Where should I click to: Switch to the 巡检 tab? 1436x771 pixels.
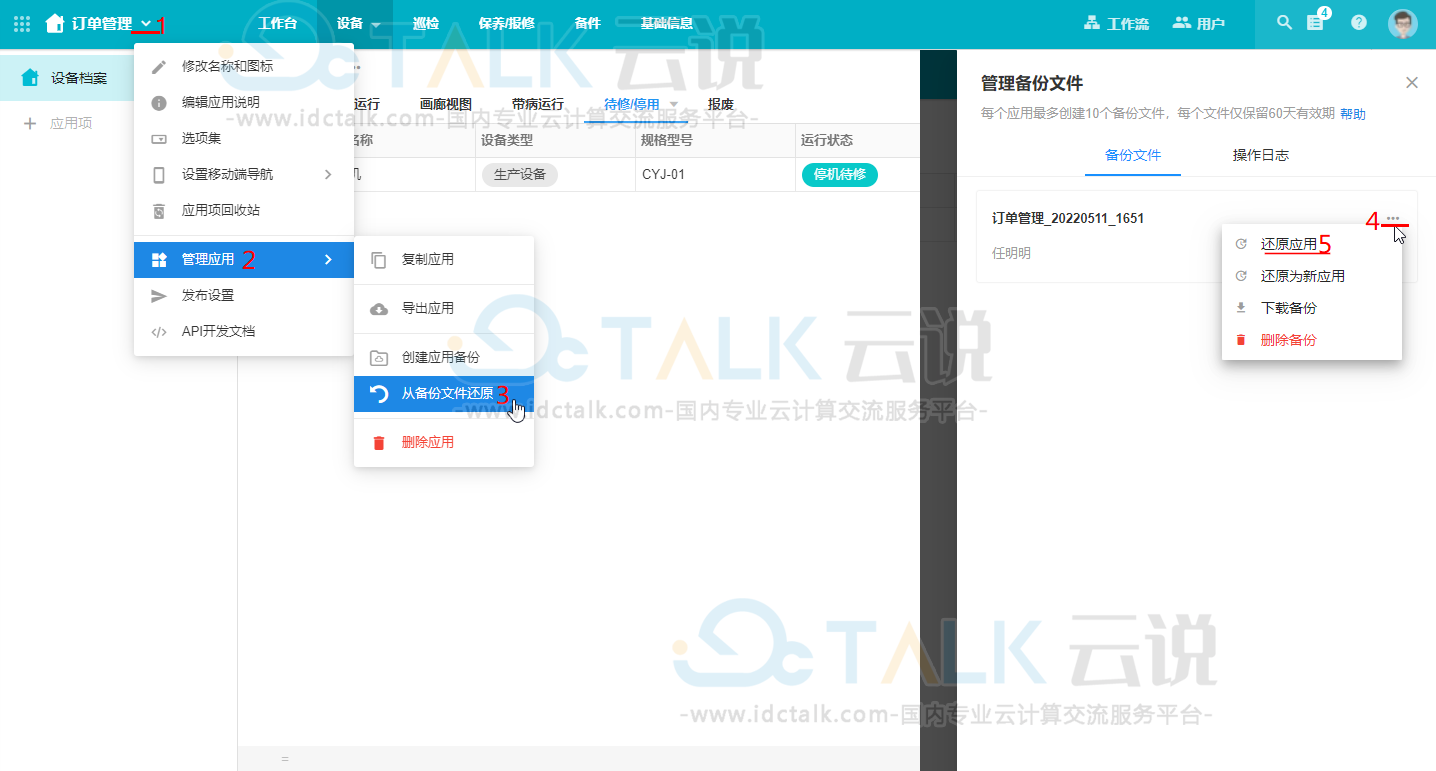pyautogui.click(x=426, y=23)
